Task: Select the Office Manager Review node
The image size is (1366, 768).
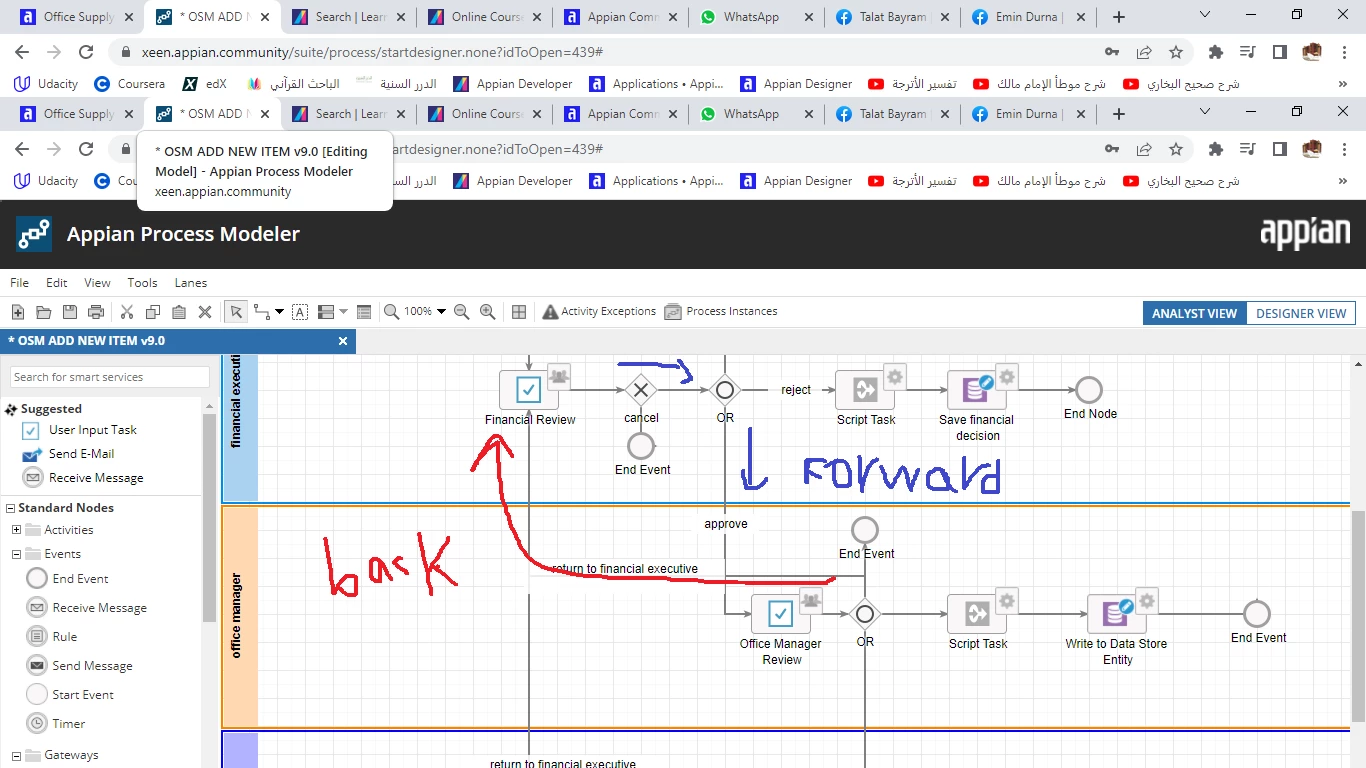Action: click(x=781, y=614)
